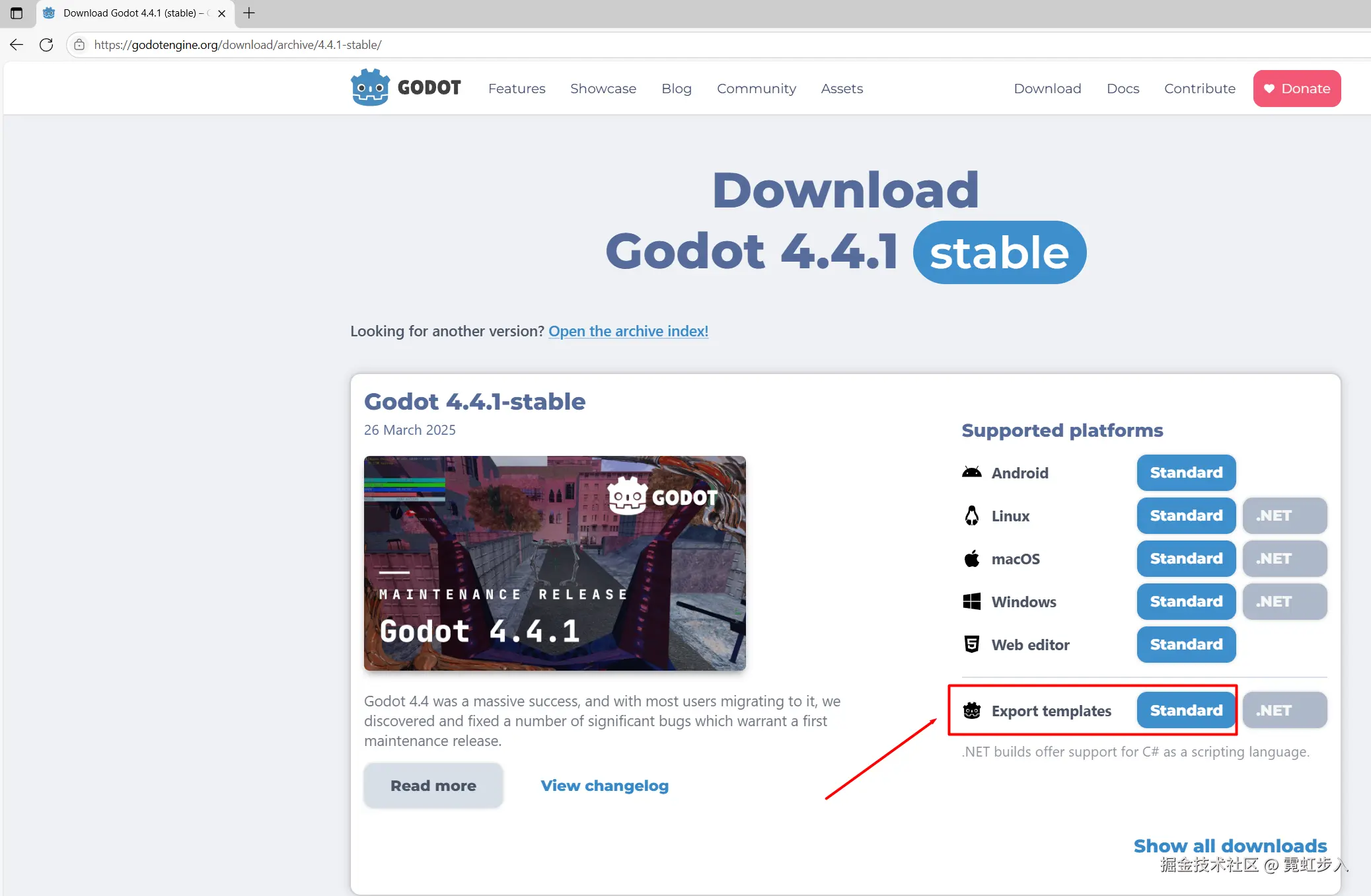The image size is (1371, 896).
Task: Click the Android platform icon
Action: point(971,472)
